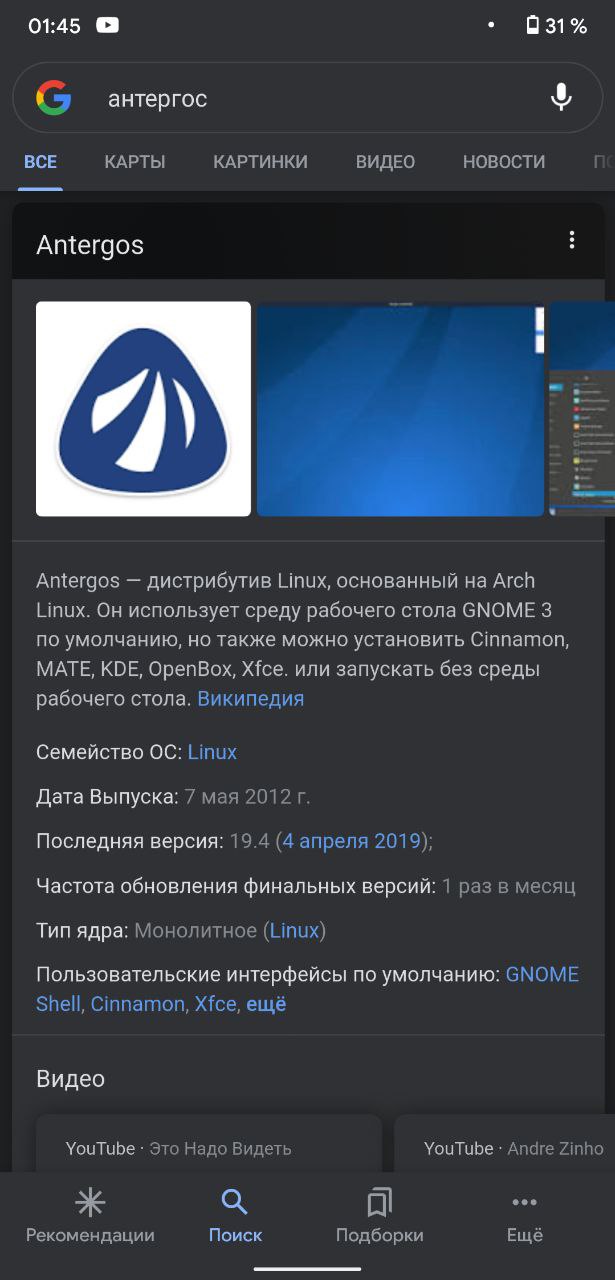This screenshot has height=1280, width=615.
Task: Tap the Поиск magnifier icon
Action: click(x=235, y=1202)
